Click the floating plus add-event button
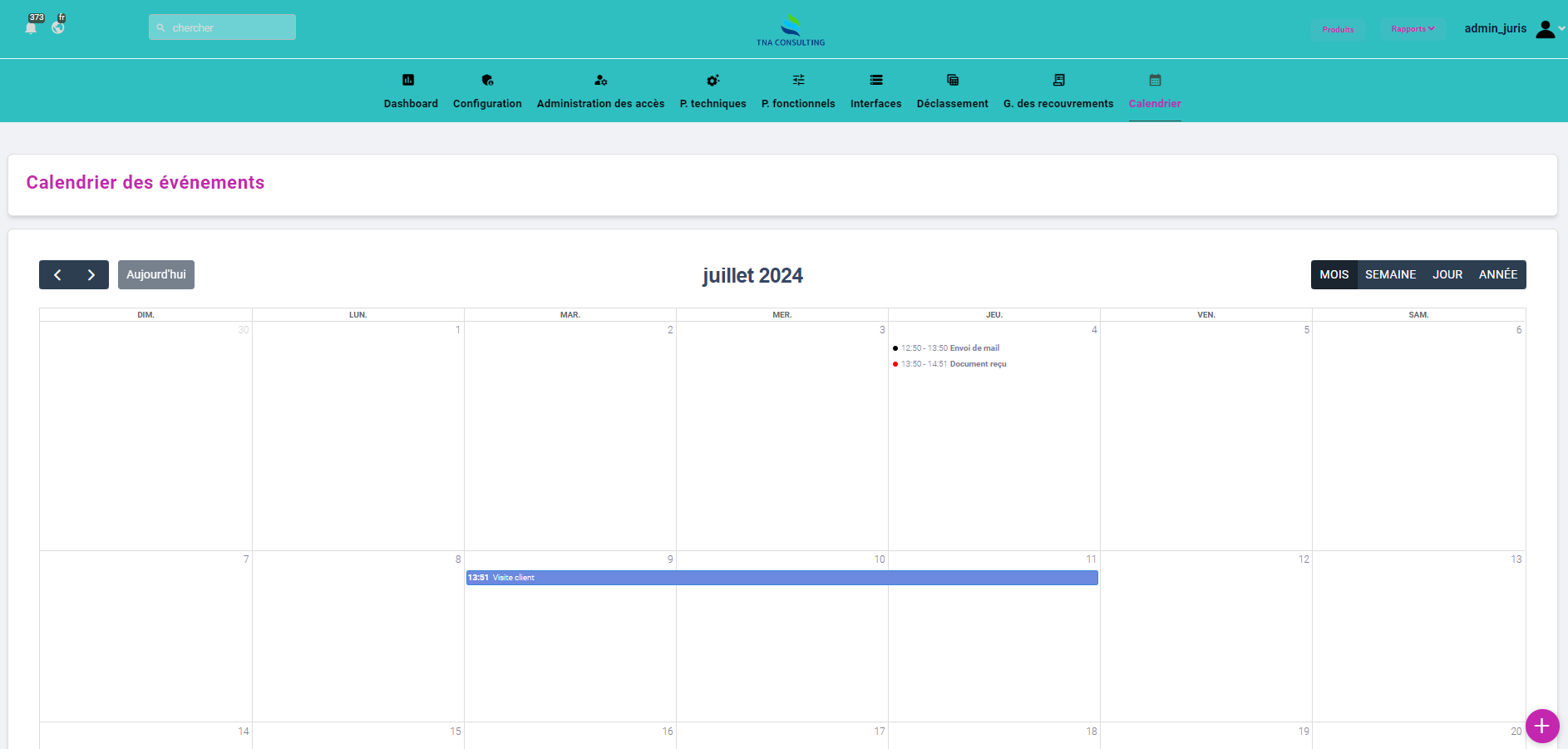The image size is (1568, 749). click(x=1541, y=726)
